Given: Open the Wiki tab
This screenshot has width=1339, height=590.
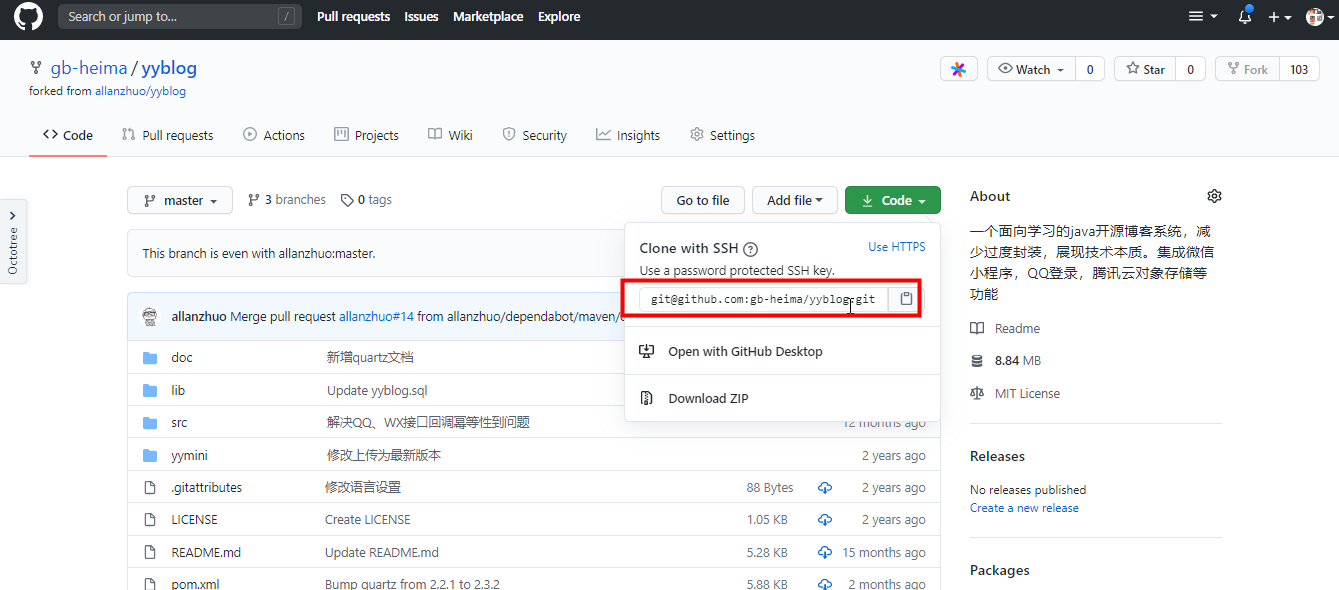Looking at the screenshot, I should 450,135.
